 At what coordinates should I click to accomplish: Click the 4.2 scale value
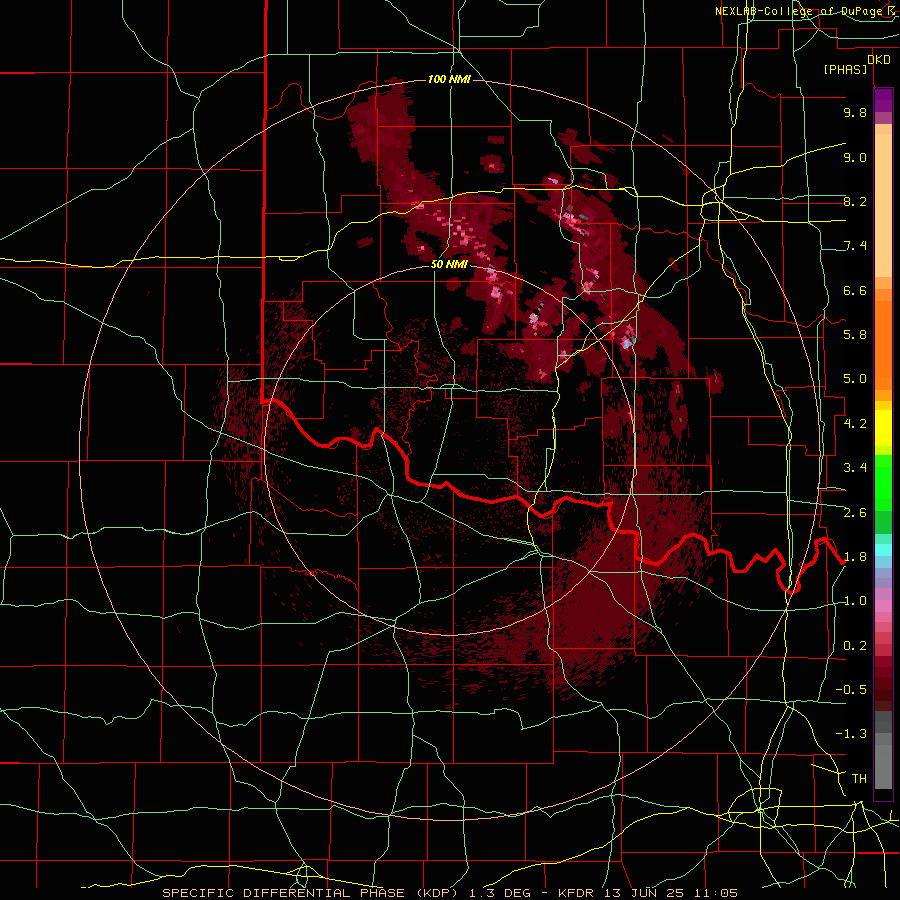coord(855,424)
